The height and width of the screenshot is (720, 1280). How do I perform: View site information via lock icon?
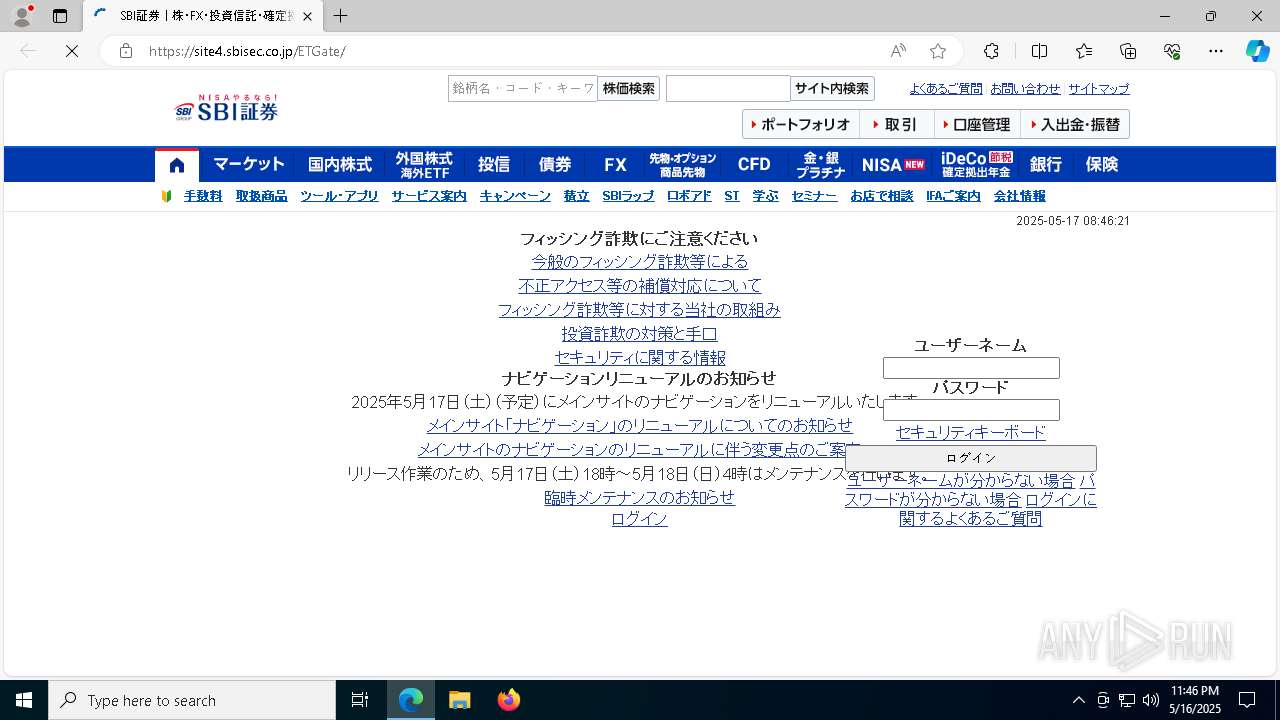point(126,51)
